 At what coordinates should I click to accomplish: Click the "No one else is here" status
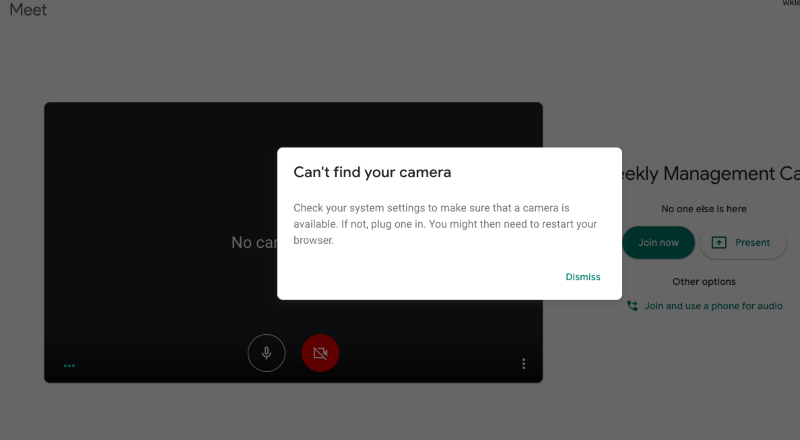pos(704,209)
